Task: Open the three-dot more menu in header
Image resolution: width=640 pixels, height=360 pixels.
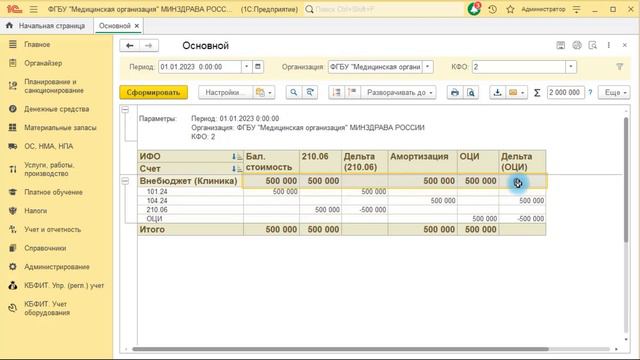Action: tap(609, 45)
